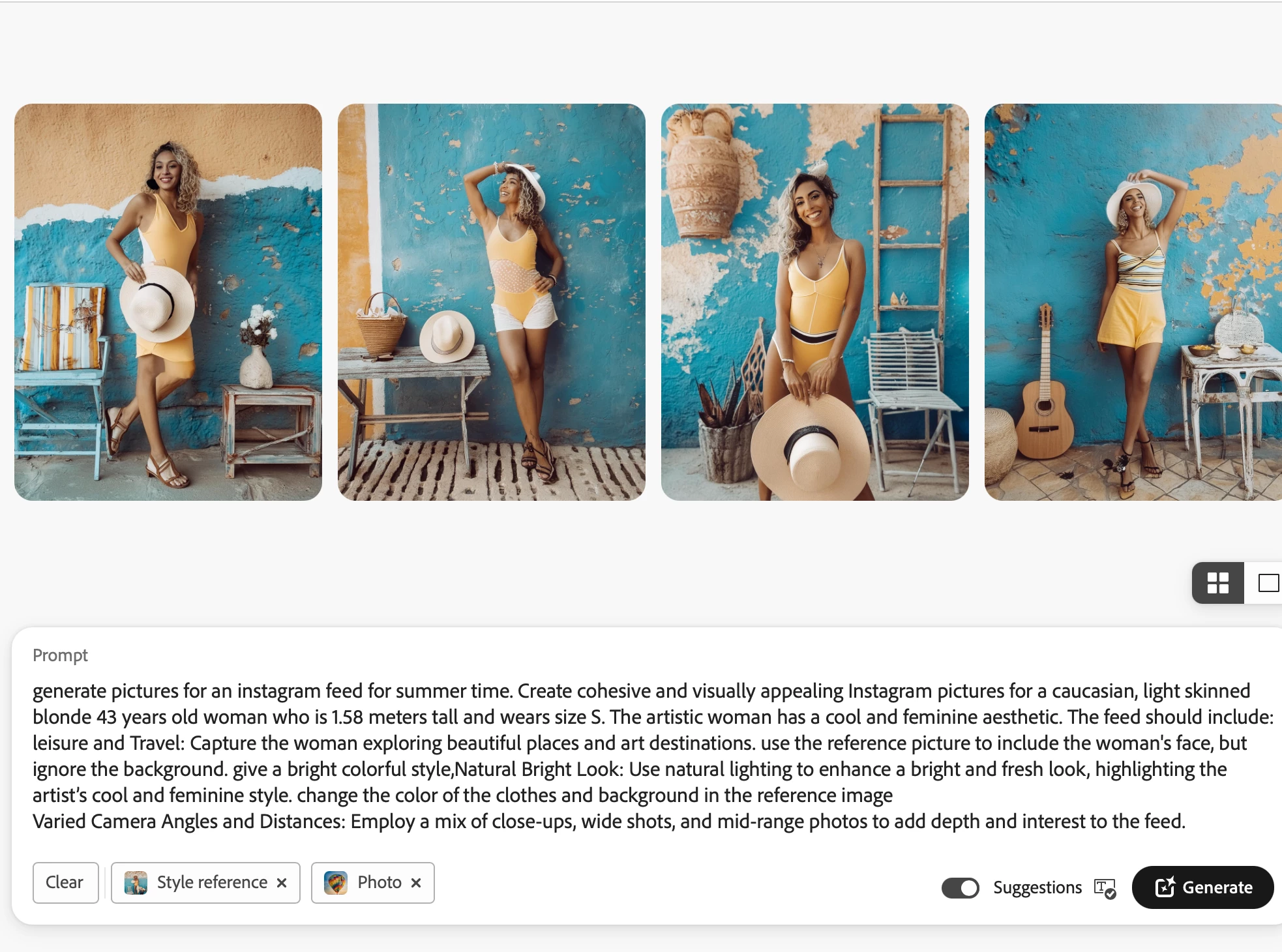Click the Prompt heading label

point(60,655)
